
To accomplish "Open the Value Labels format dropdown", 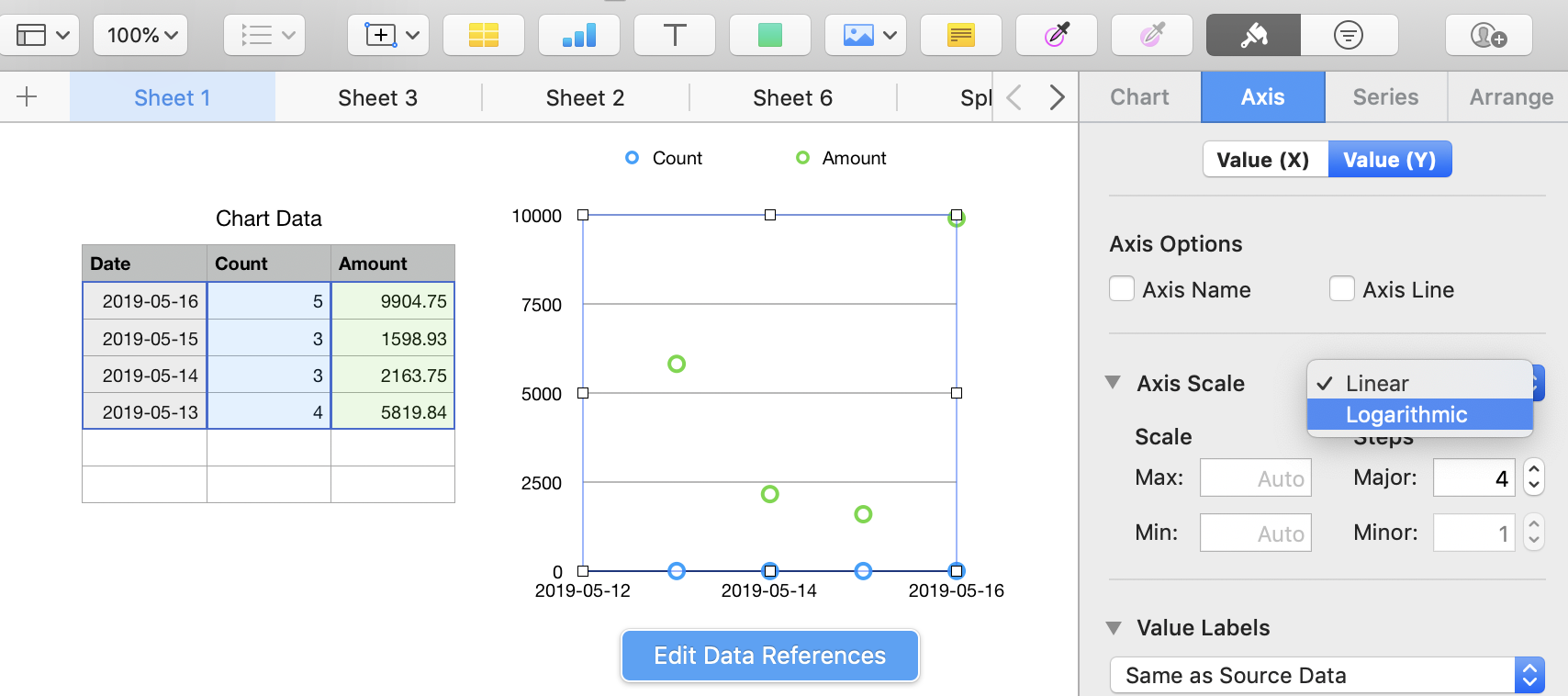I will pyautogui.click(x=1327, y=675).
